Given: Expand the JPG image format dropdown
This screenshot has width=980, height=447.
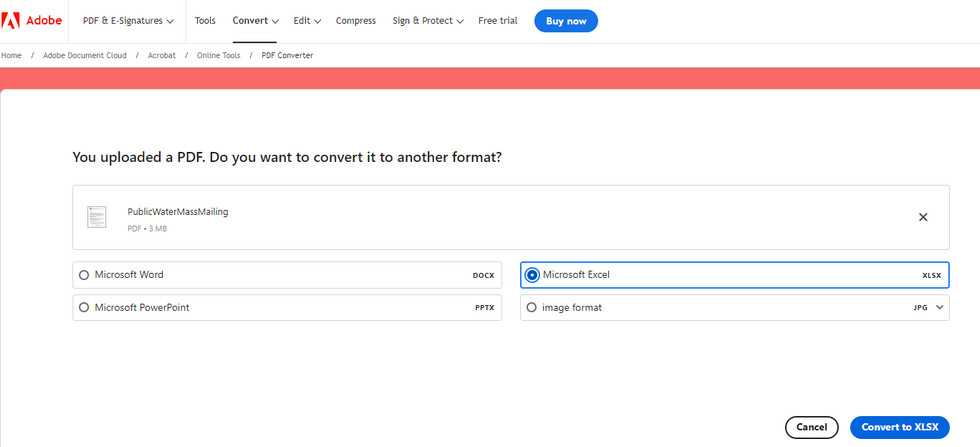Looking at the screenshot, I should pos(939,307).
